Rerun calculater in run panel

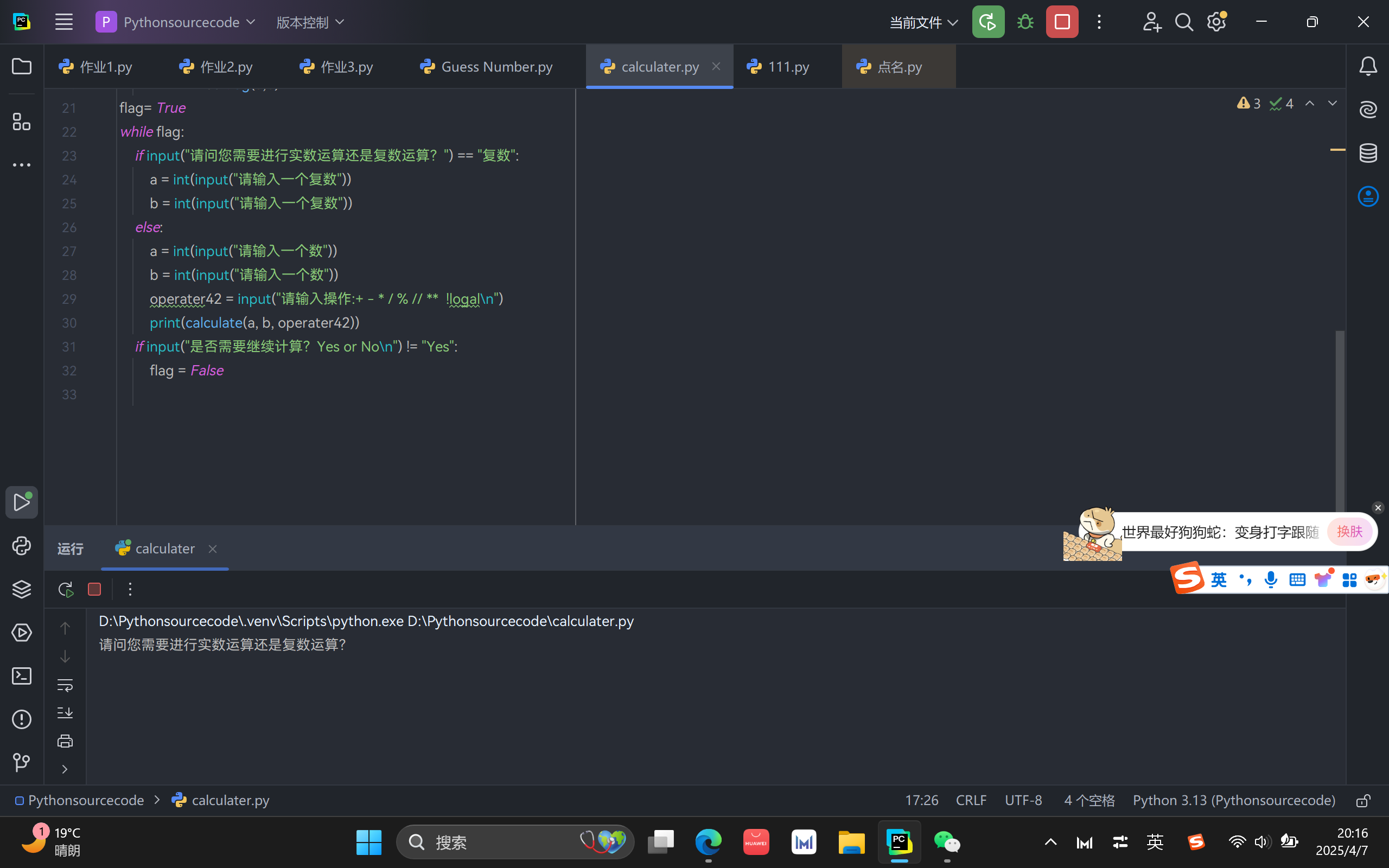click(66, 589)
